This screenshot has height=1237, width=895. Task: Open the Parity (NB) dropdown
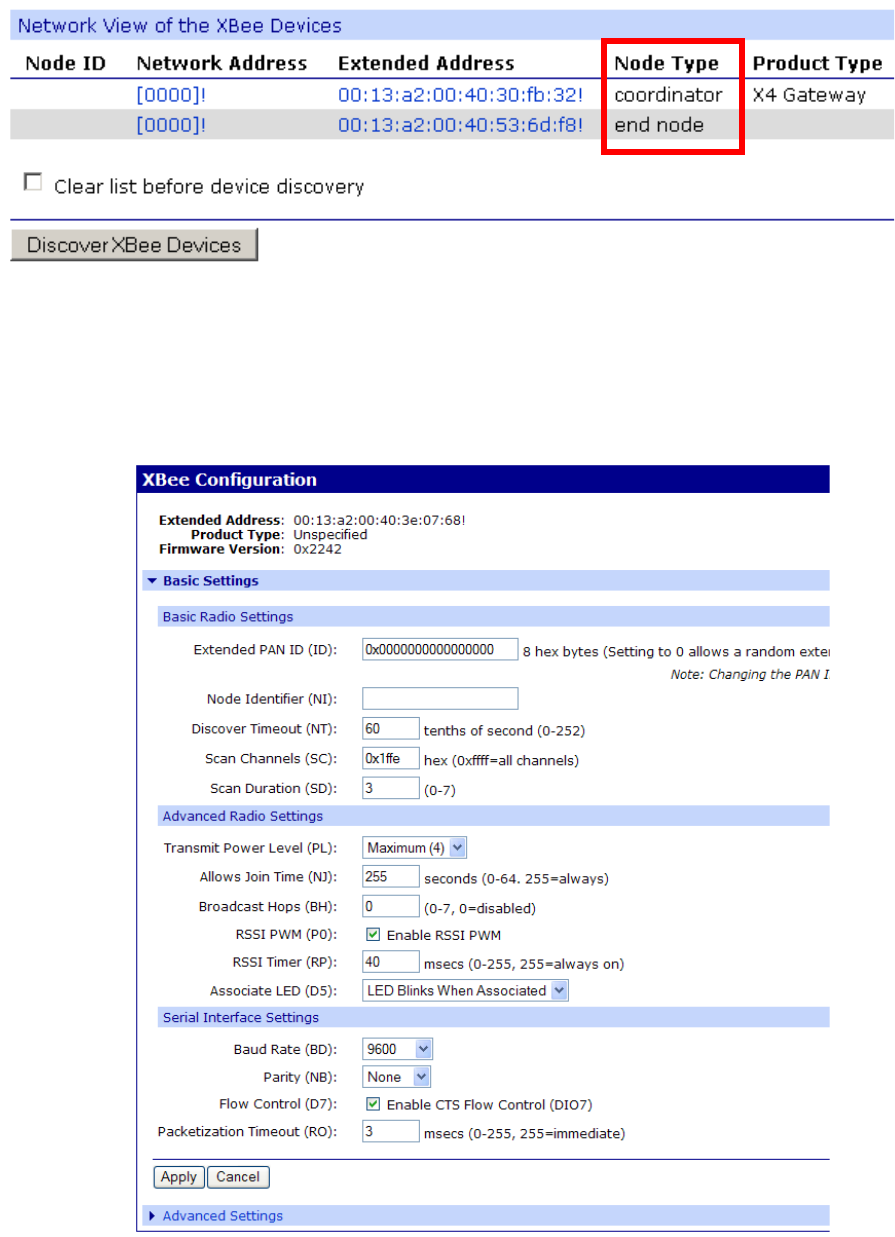point(397,1077)
